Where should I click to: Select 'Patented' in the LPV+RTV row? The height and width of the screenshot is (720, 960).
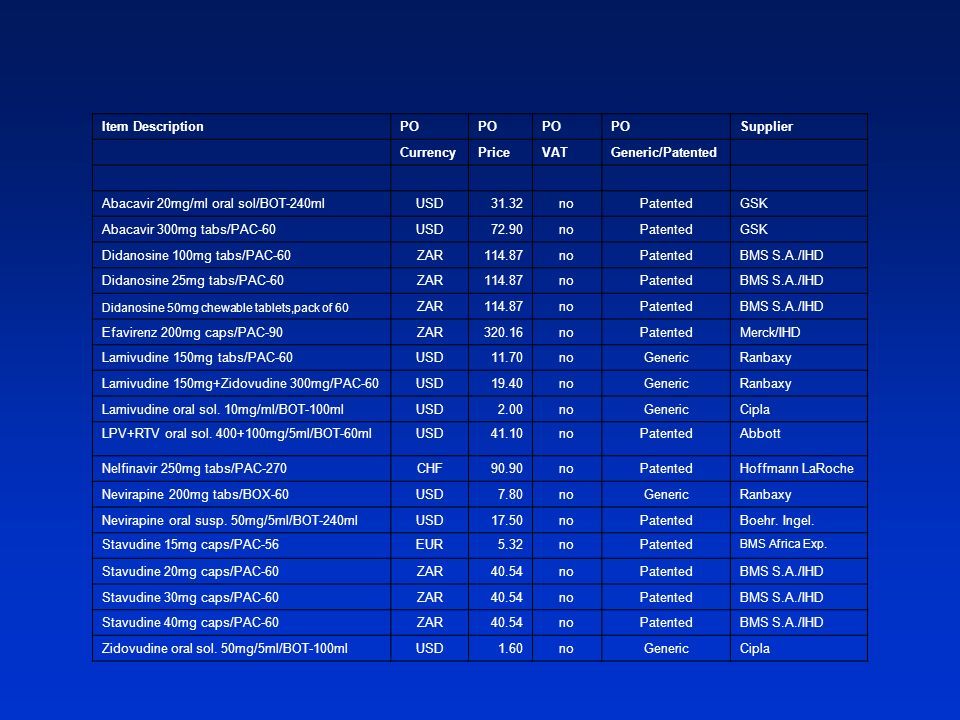(666, 433)
